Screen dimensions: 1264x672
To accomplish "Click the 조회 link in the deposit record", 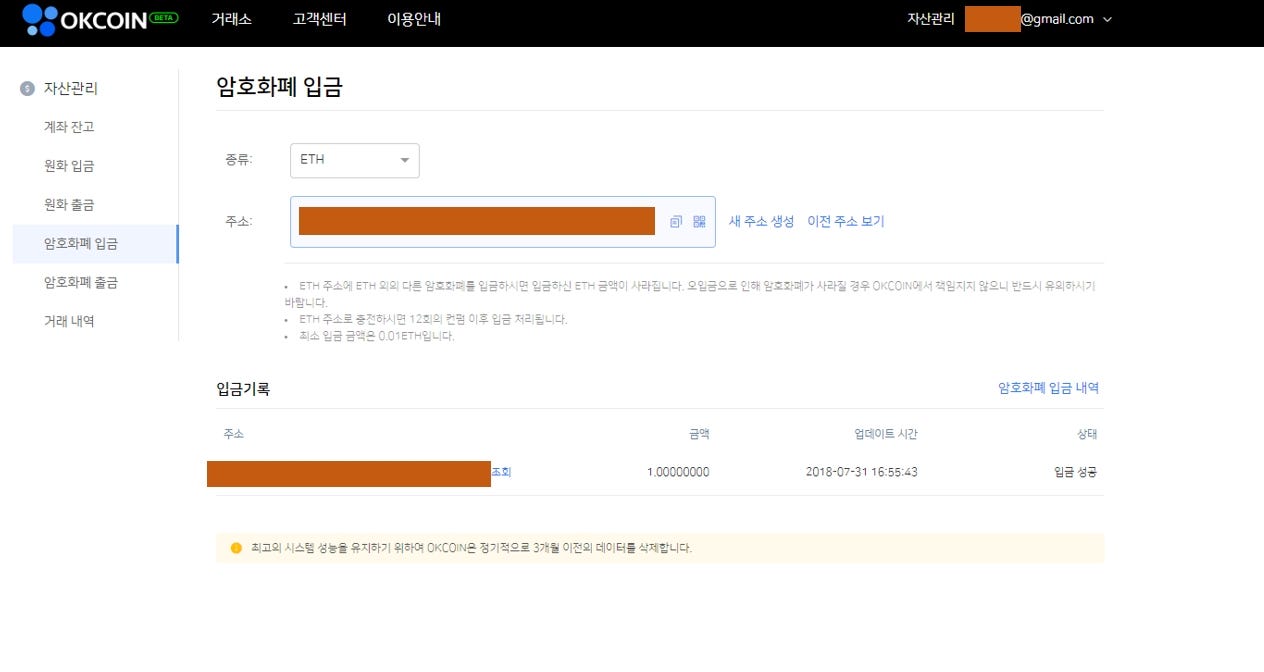I will tap(501, 472).
